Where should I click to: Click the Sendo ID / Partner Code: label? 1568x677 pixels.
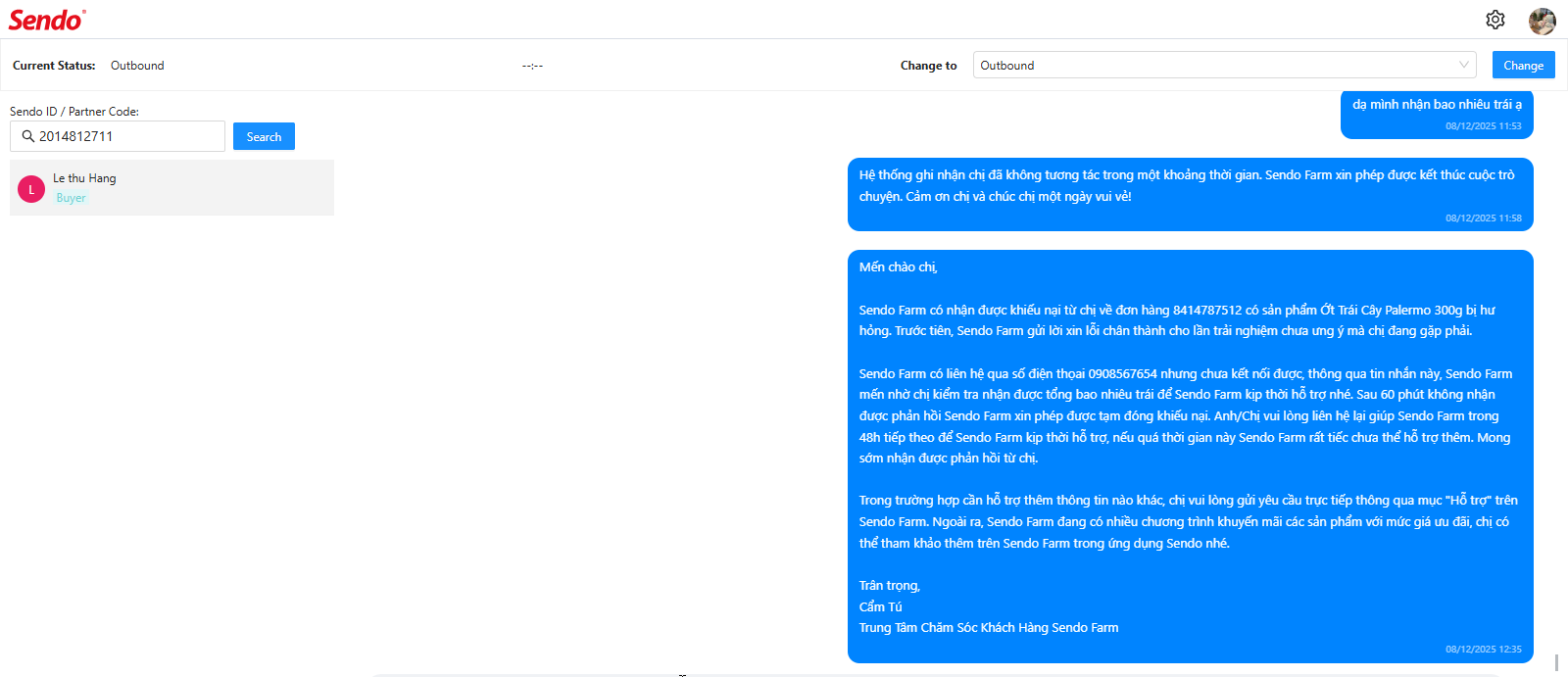[x=74, y=112]
